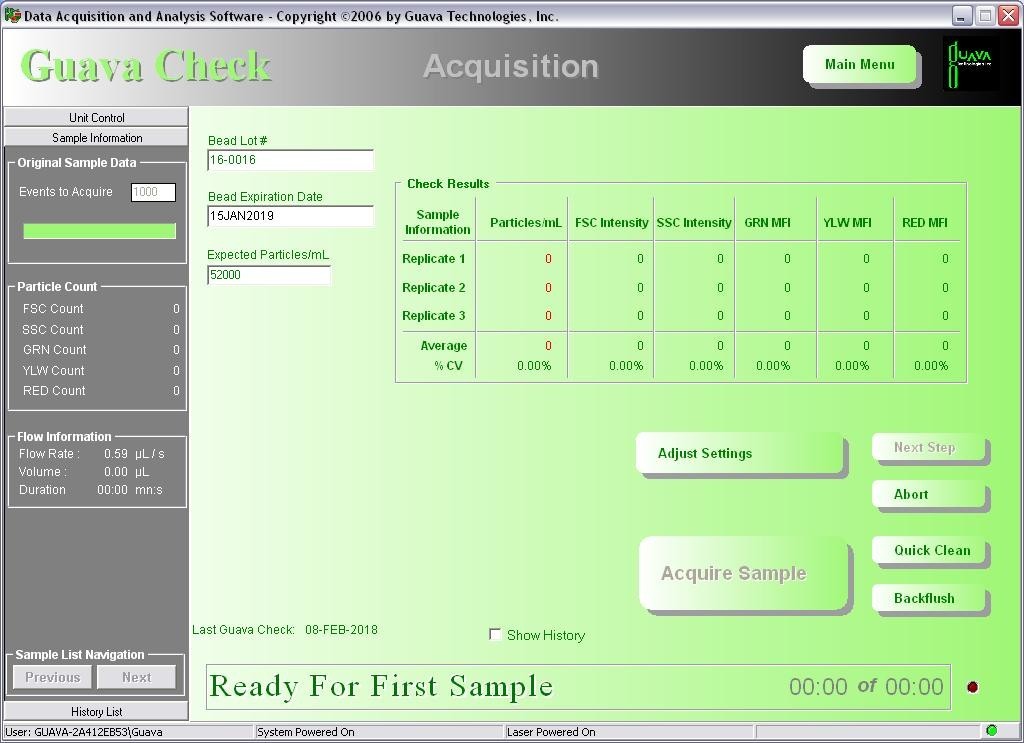The image size is (1024, 743).
Task: Click the GRN MFI column header
Action: (767, 223)
